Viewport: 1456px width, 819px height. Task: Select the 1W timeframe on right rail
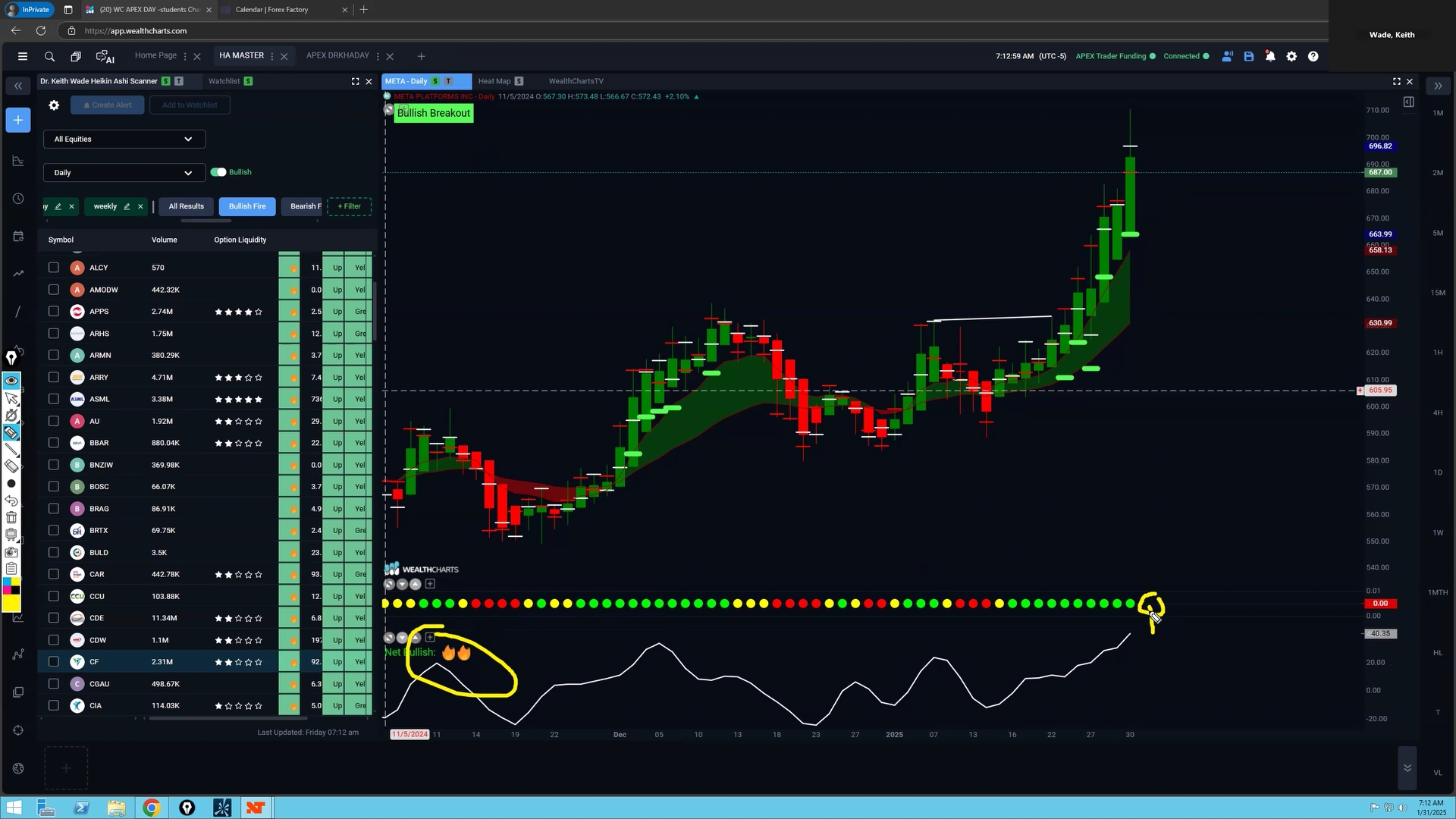[x=1438, y=532]
